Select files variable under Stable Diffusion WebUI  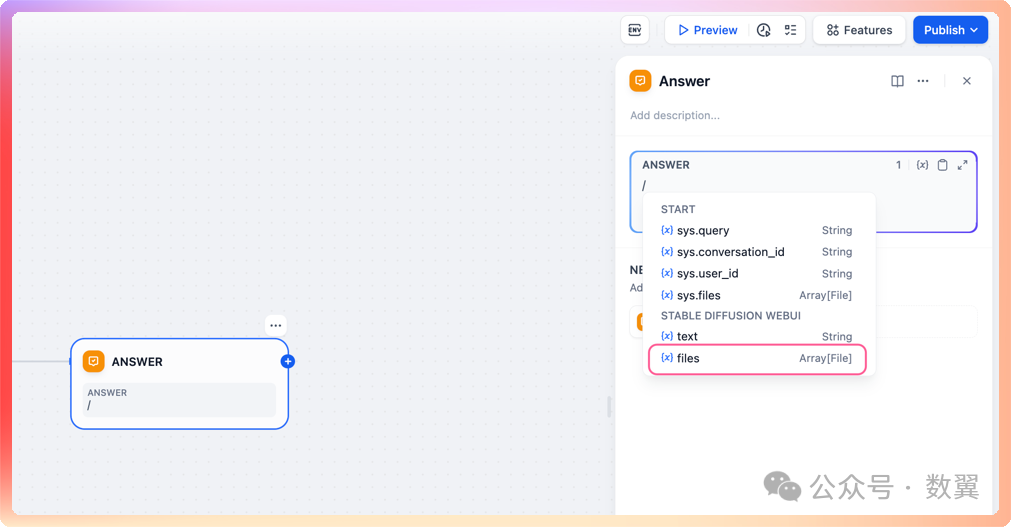(757, 359)
